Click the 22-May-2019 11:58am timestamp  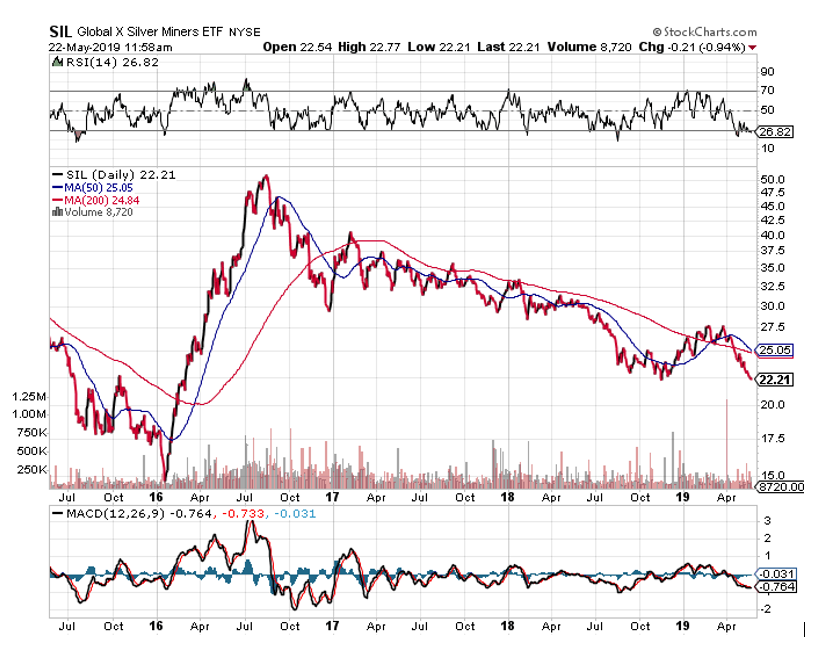coord(110,47)
